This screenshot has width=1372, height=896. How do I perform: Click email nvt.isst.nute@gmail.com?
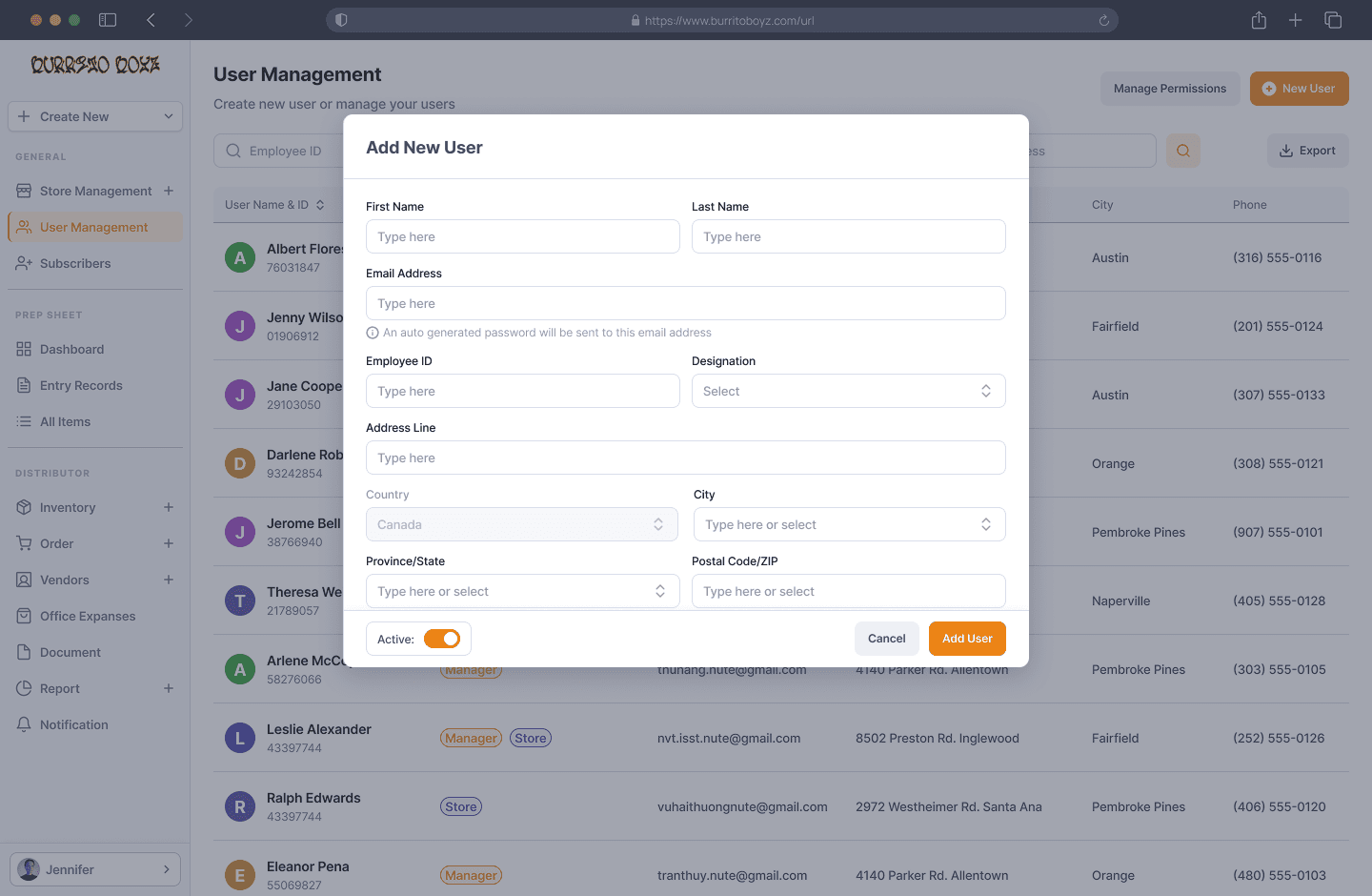pyautogui.click(x=729, y=738)
